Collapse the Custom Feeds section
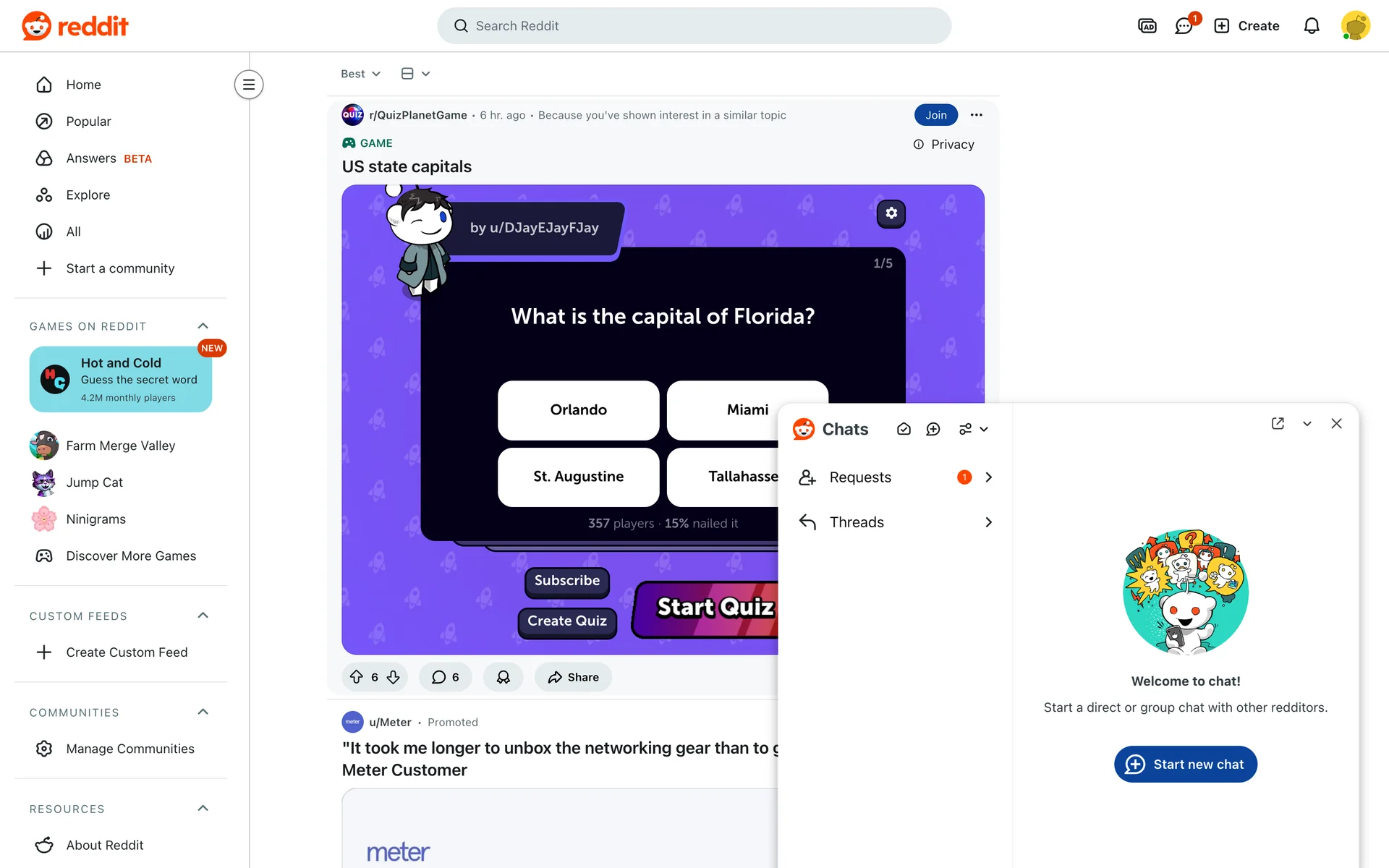This screenshot has height=868, width=1389. point(203,616)
